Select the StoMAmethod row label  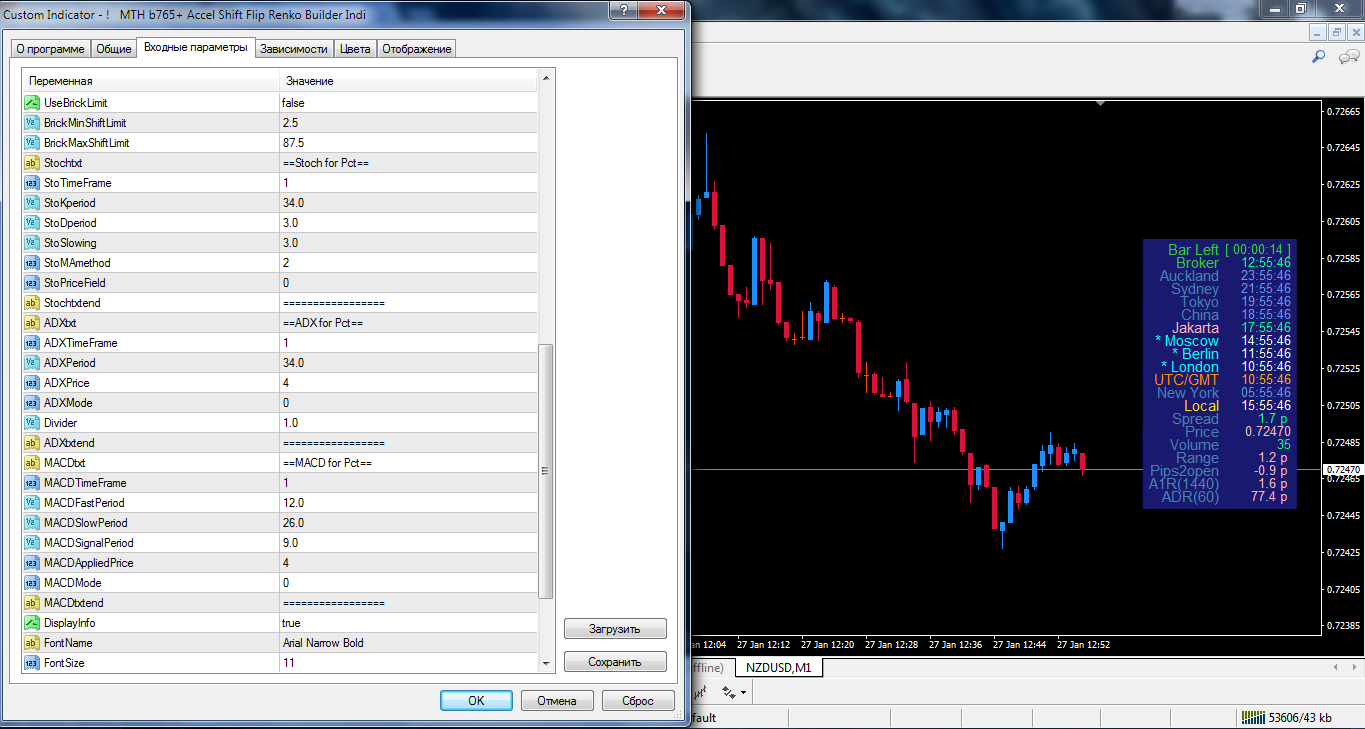pos(77,263)
